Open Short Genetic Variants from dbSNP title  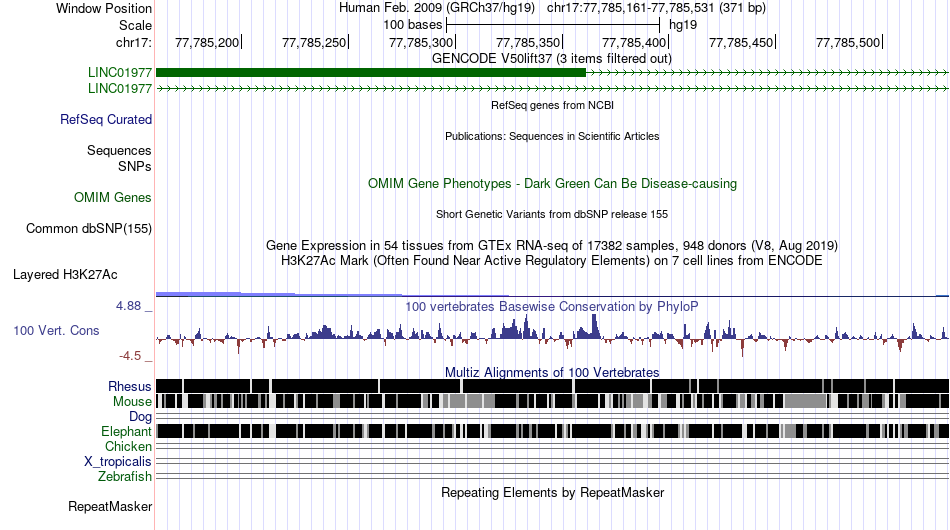click(552, 214)
